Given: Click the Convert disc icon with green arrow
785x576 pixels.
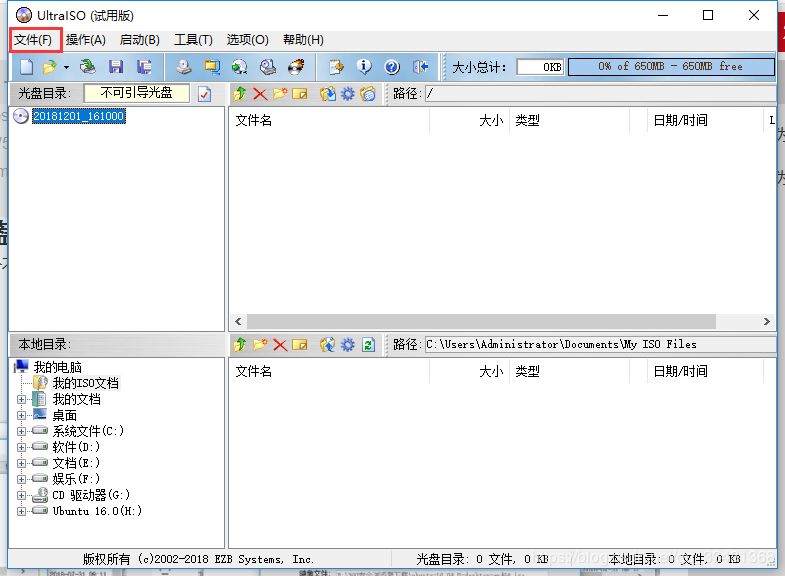Looking at the screenshot, I should 240,67.
